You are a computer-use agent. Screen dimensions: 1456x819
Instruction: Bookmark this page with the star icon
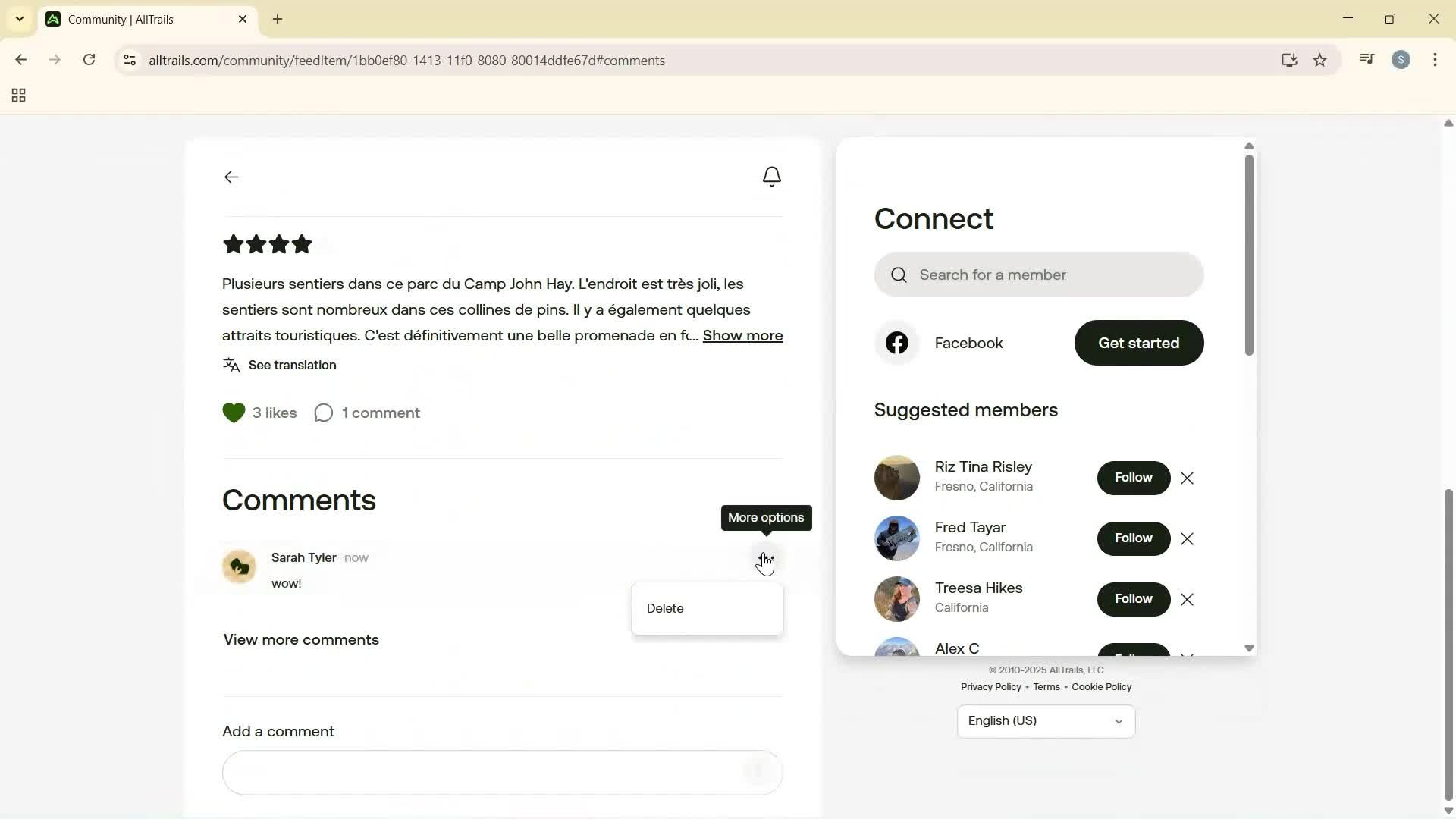(1320, 61)
